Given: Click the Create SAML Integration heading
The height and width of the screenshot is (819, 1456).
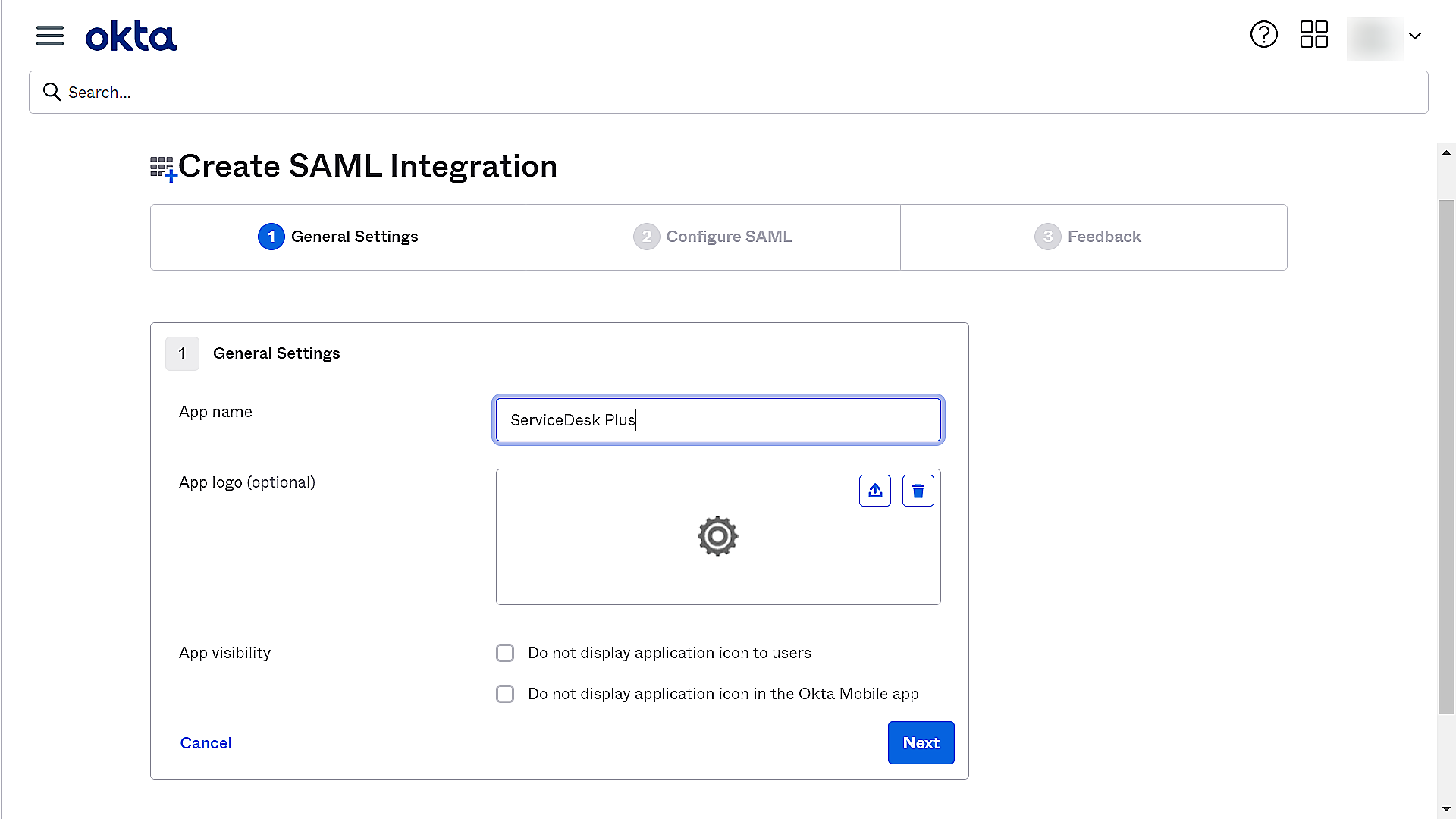Looking at the screenshot, I should (368, 166).
